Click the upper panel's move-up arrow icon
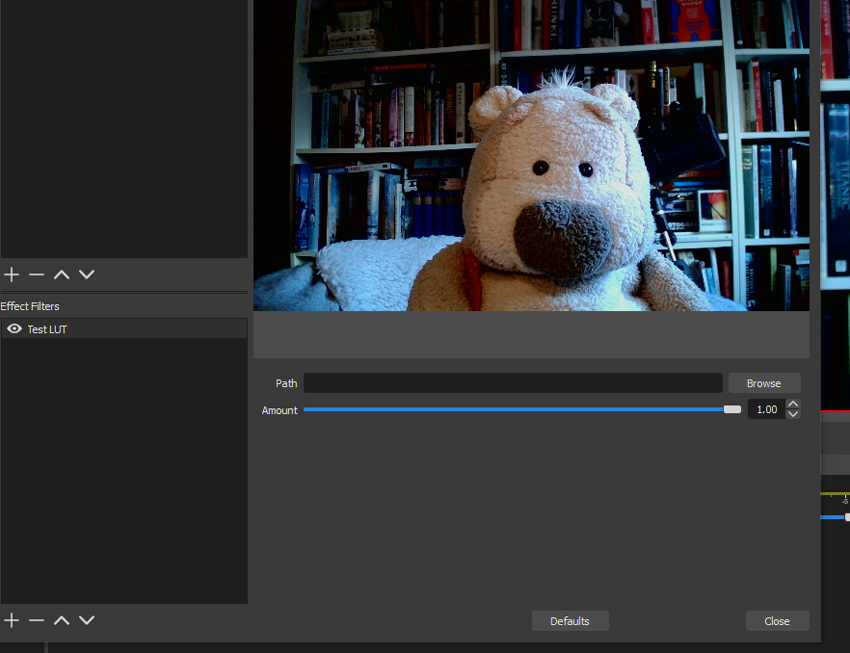This screenshot has width=850, height=653. coord(61,274)
